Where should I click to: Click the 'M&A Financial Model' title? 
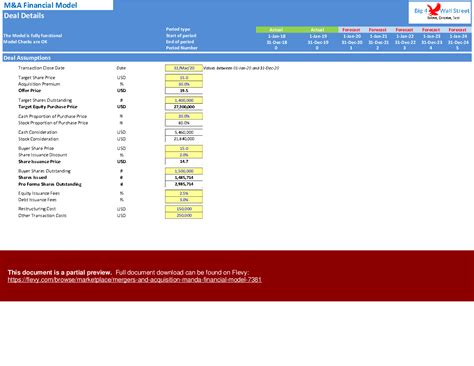pos(40,5)
